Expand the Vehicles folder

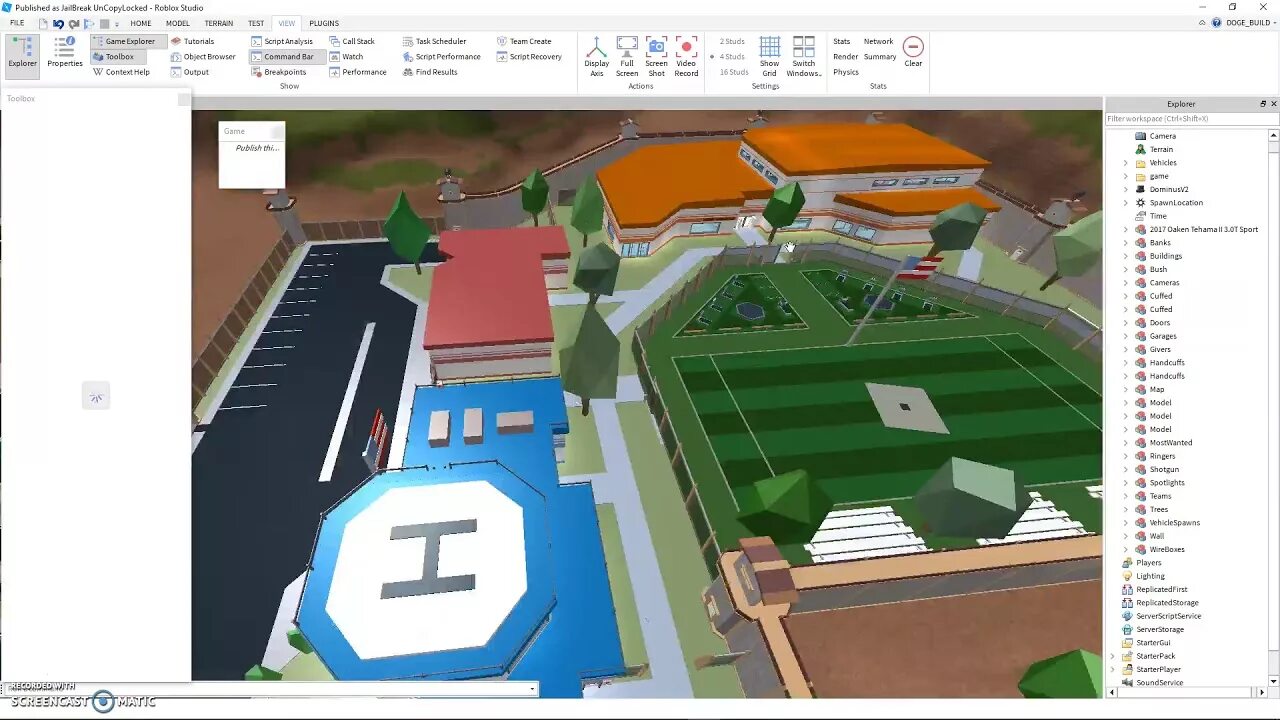click(x=1125, y=163)
